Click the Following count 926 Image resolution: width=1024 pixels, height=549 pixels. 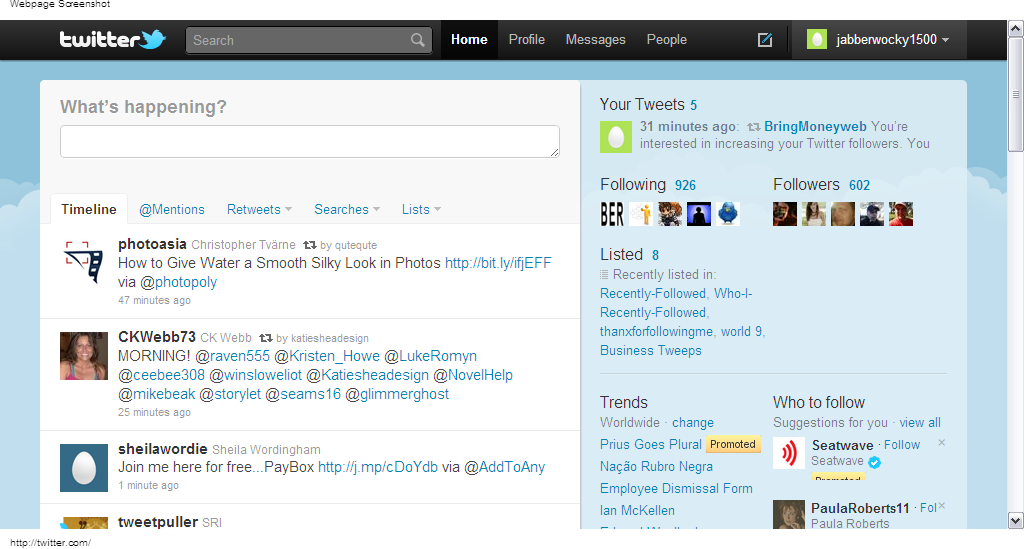(x=685, y=185)
